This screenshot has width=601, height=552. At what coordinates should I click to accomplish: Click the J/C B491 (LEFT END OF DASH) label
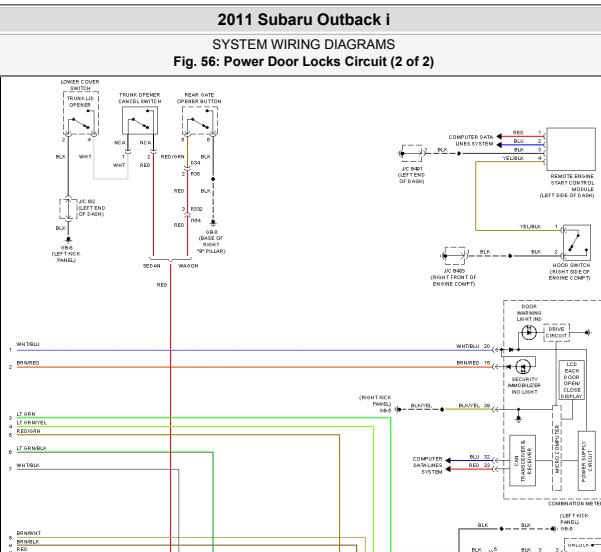coord(411,175)
